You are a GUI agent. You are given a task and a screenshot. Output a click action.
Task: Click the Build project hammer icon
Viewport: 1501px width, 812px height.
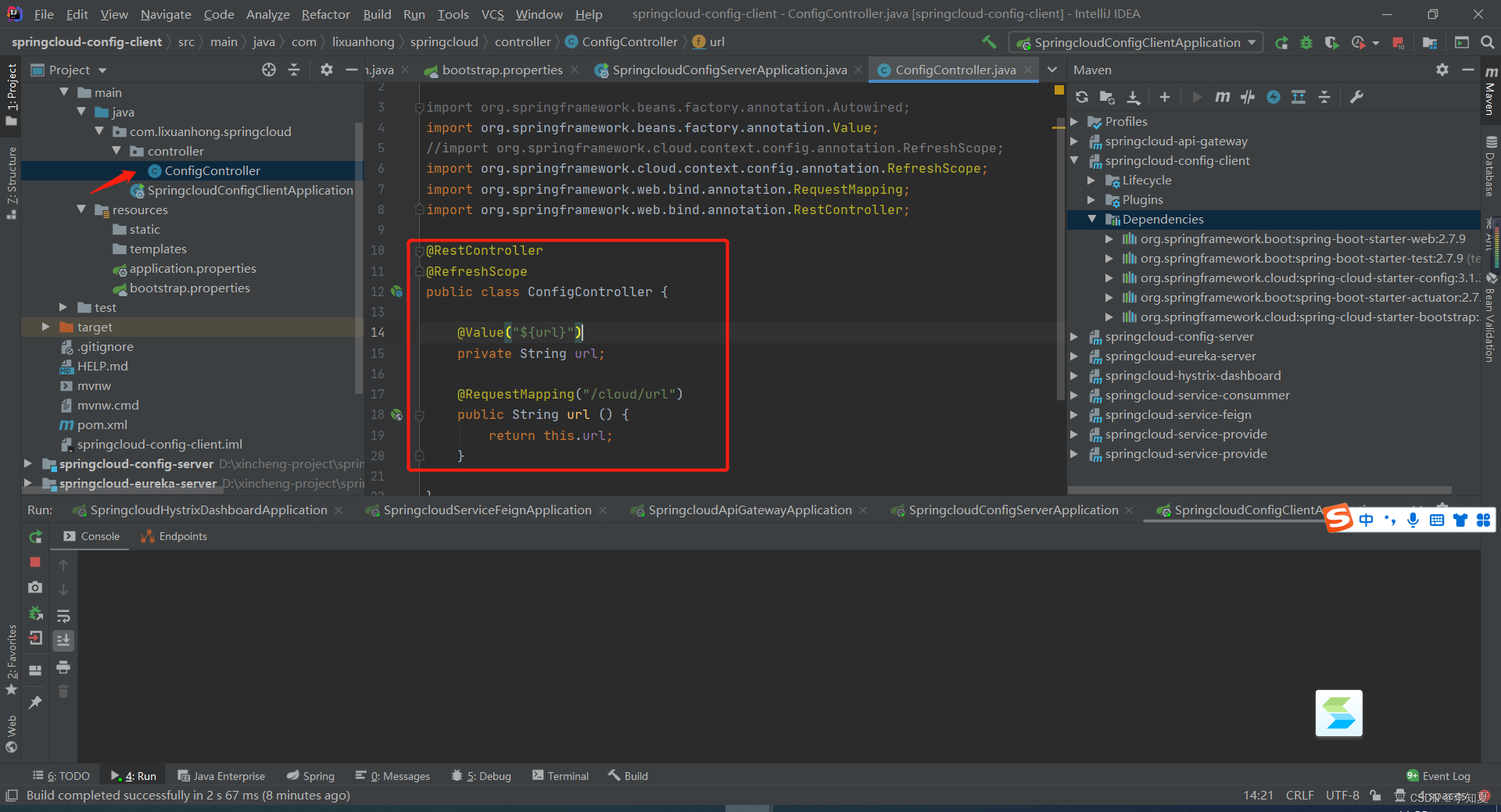989,42
